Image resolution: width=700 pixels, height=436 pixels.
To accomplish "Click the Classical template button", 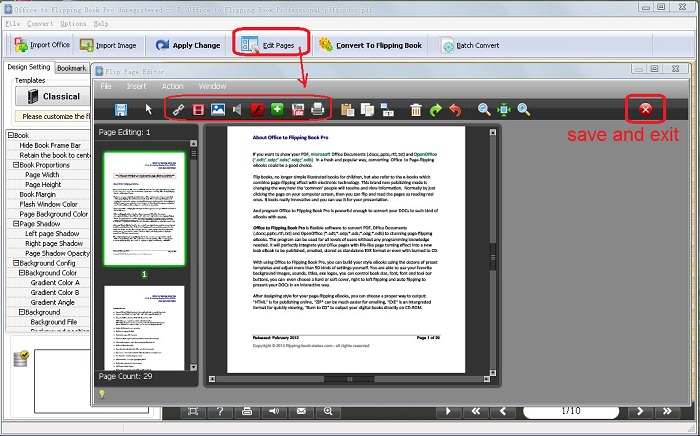I will coord(53,96).
